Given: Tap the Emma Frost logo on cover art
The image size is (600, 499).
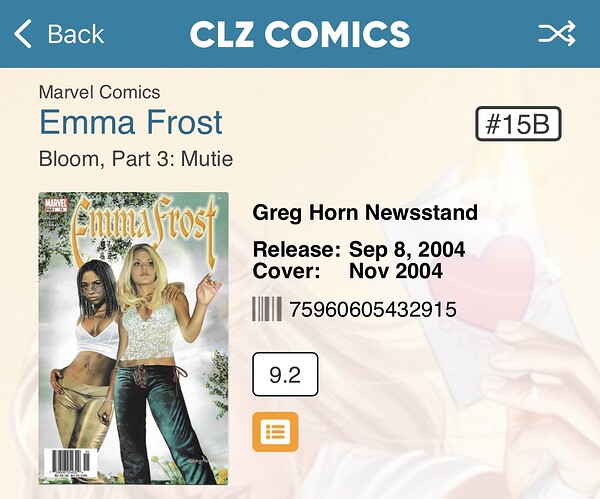Looking at the screenshot, I should click(145, 227).
